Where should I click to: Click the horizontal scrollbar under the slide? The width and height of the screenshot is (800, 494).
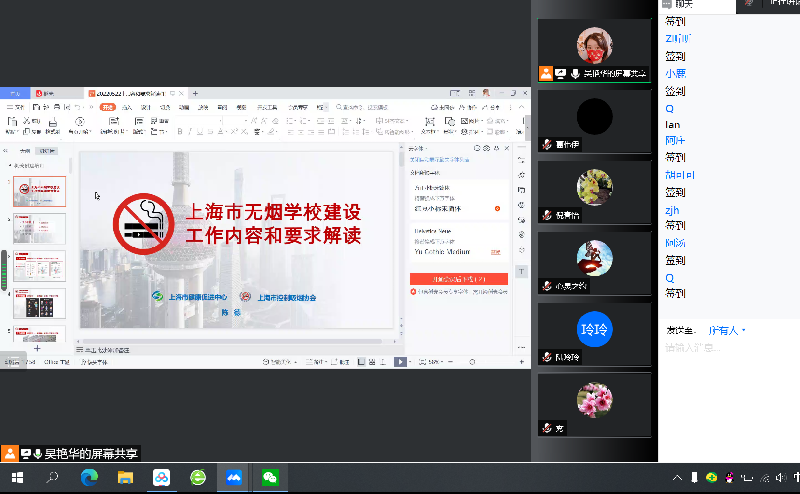(x=232, y=341)
